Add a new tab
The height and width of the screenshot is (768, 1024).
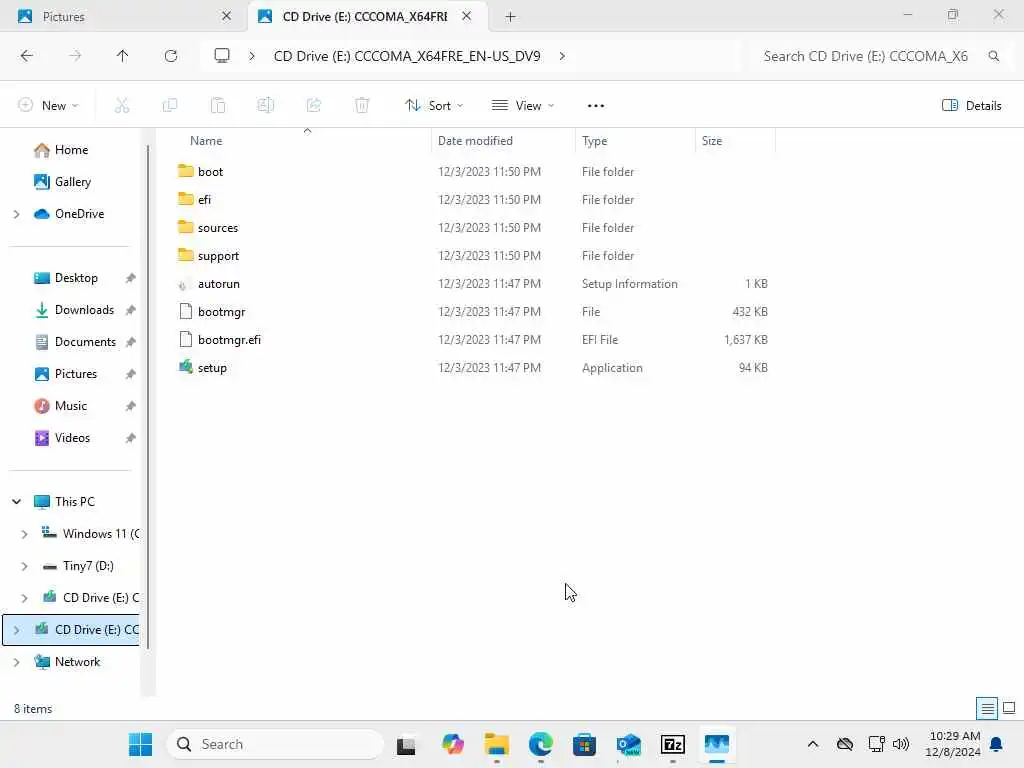tap(511, 17)
